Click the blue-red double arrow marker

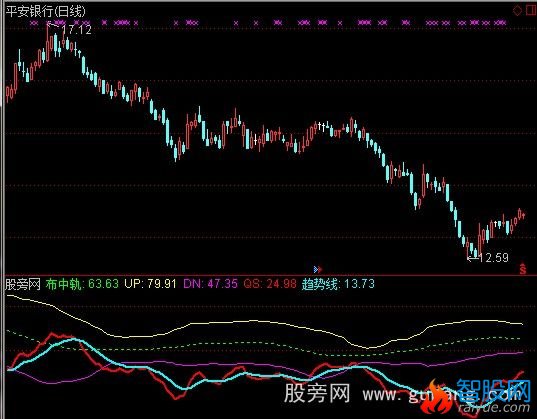(x=317, y=270)
